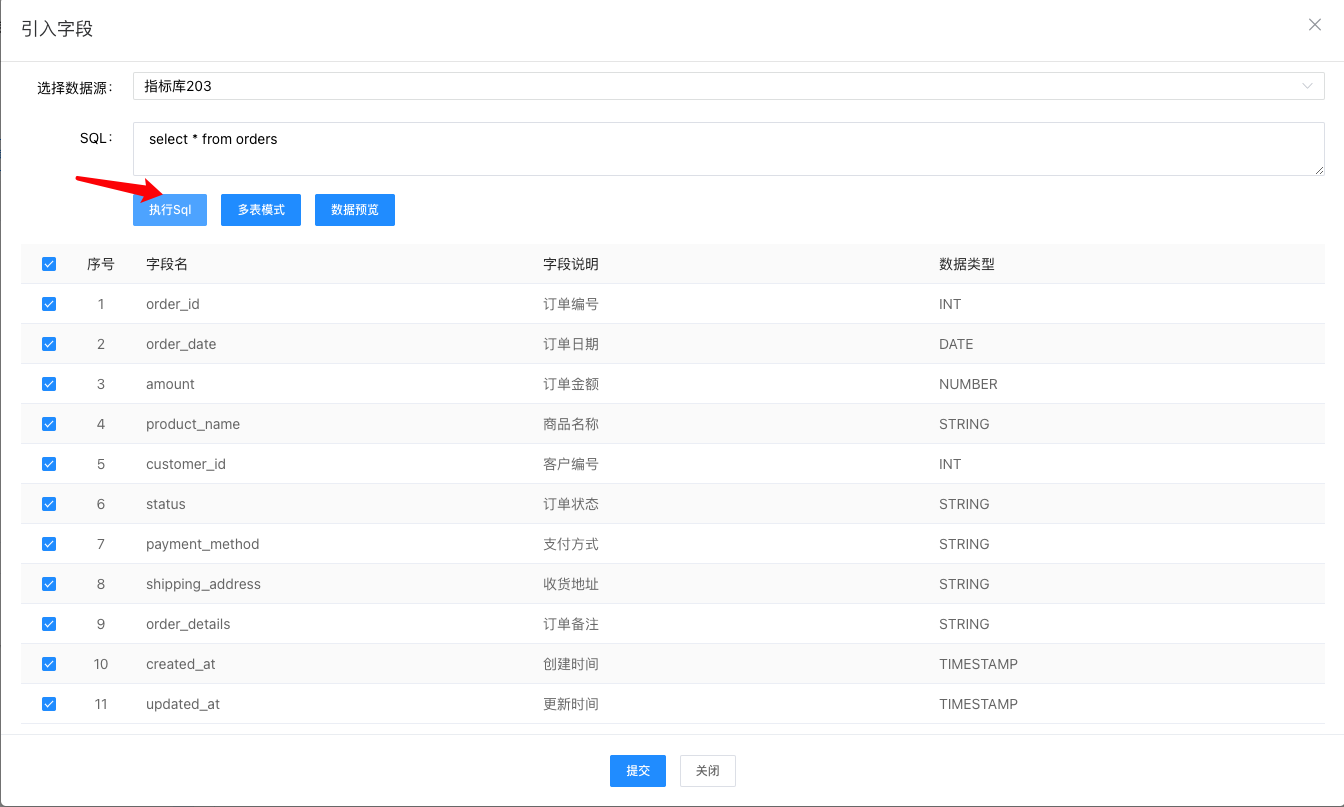Run the query with 执行Sql button
This screenshot has width=1344, height=807.
170,210
